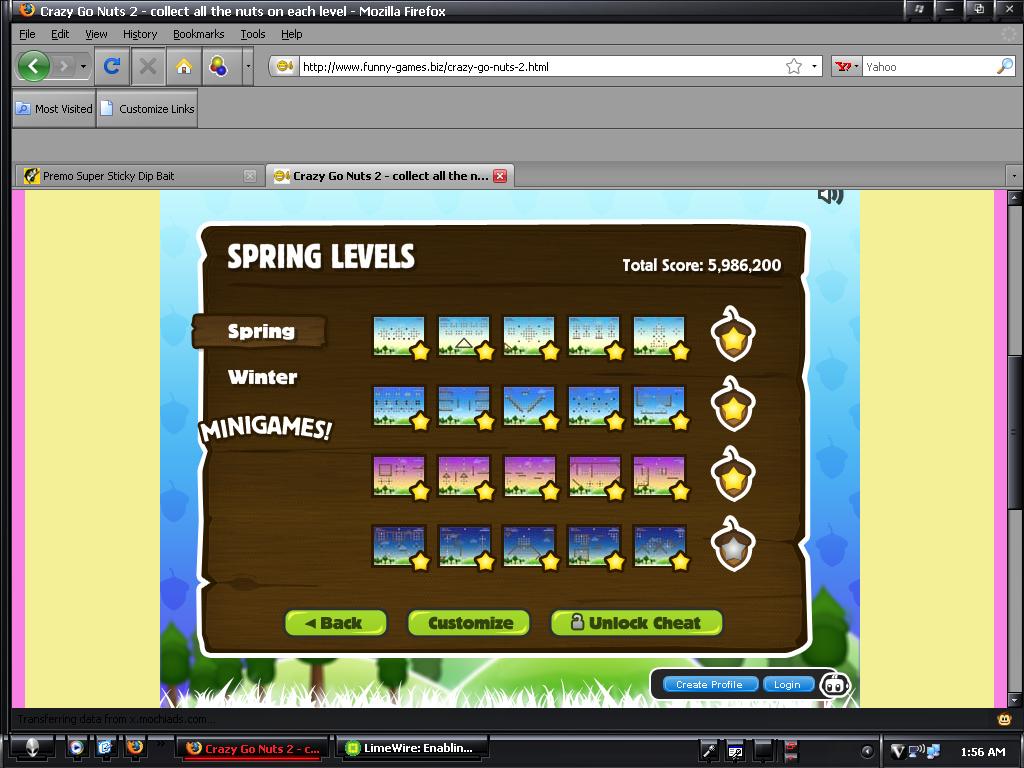
Task: Open the first level thumbnail in row two
Action: [399, 406]
